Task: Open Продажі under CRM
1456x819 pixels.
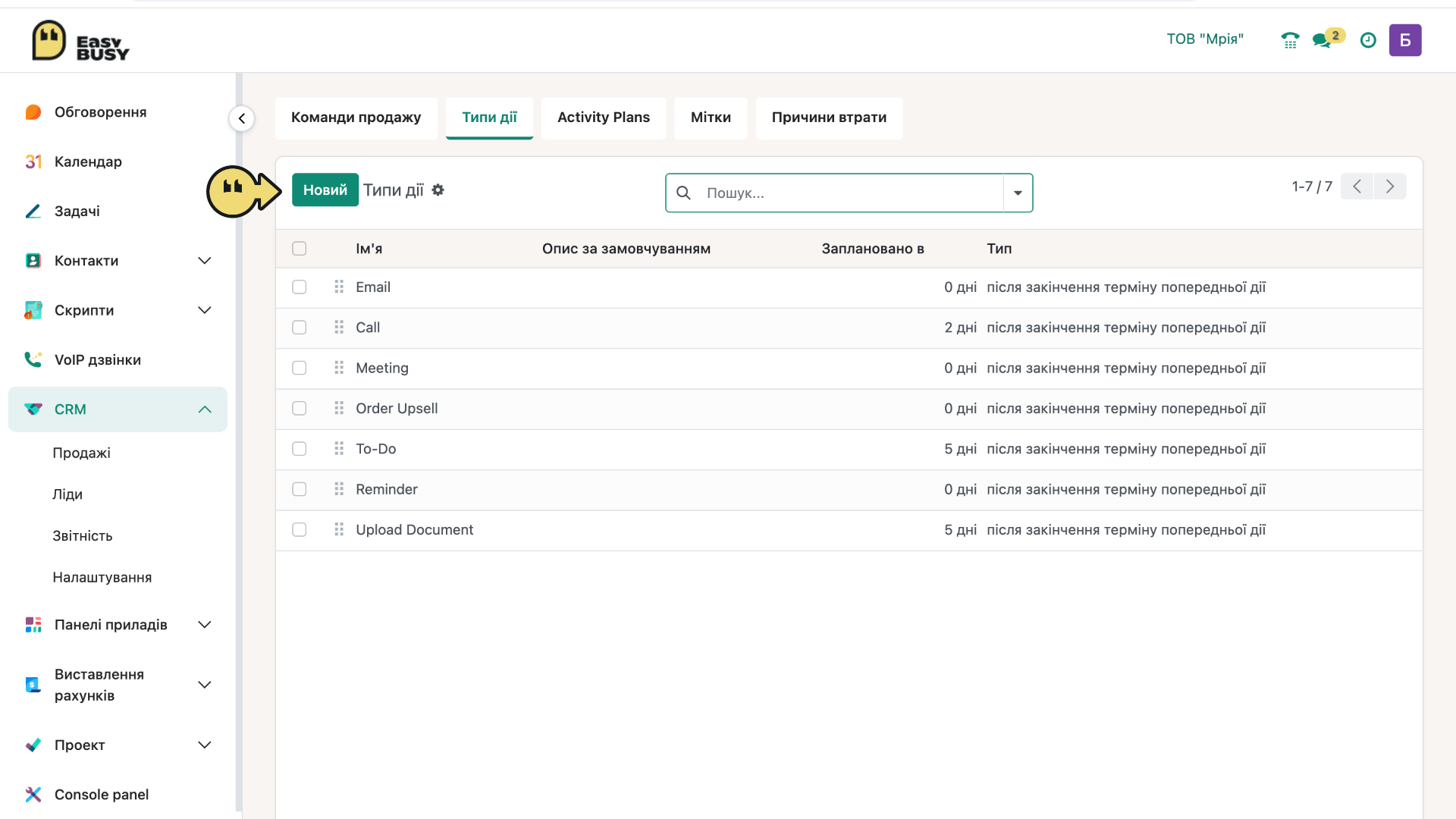Action: [x=81, y=453]
